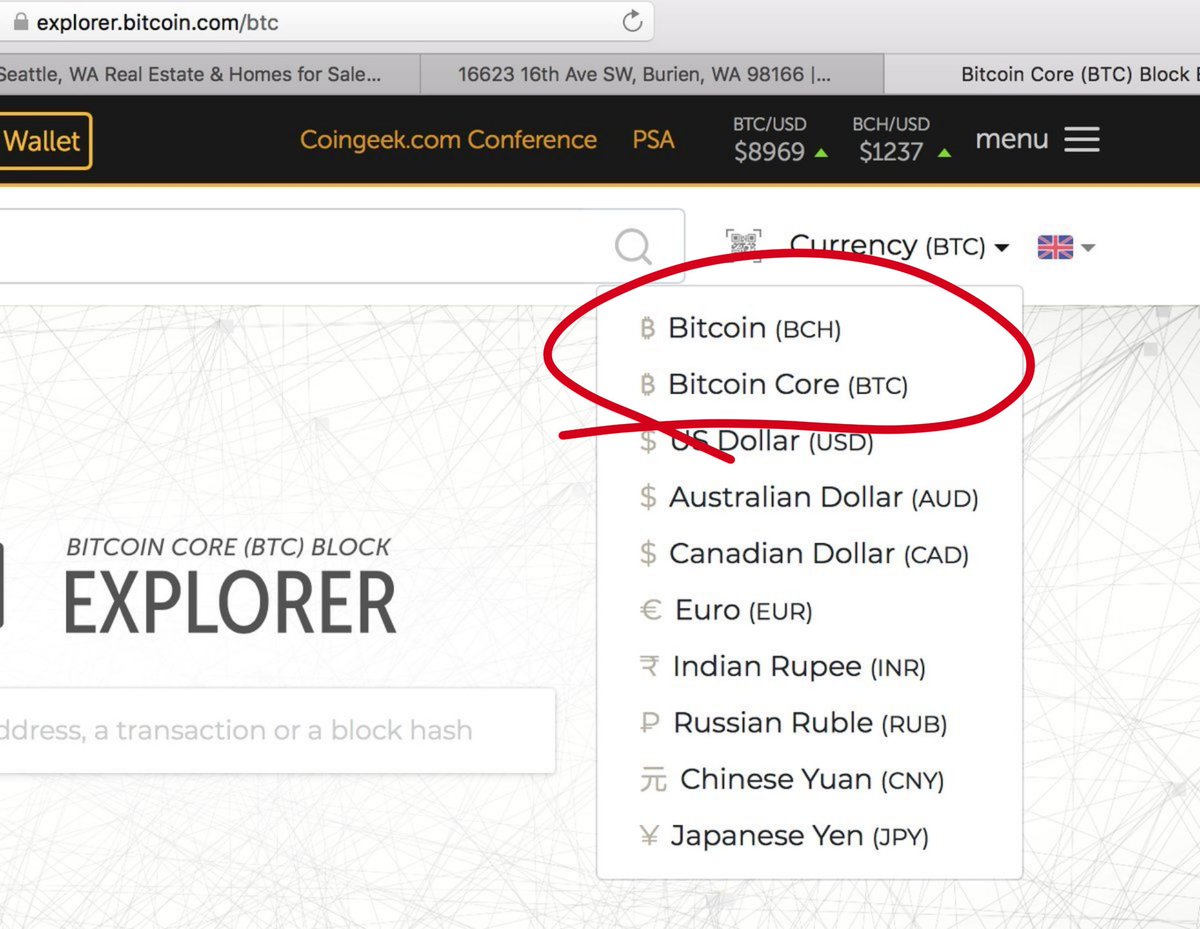This screenshot has height=929, width=1200.
Task: Open the PSA link
Action: pyautogui.click(x=653, y=140)
